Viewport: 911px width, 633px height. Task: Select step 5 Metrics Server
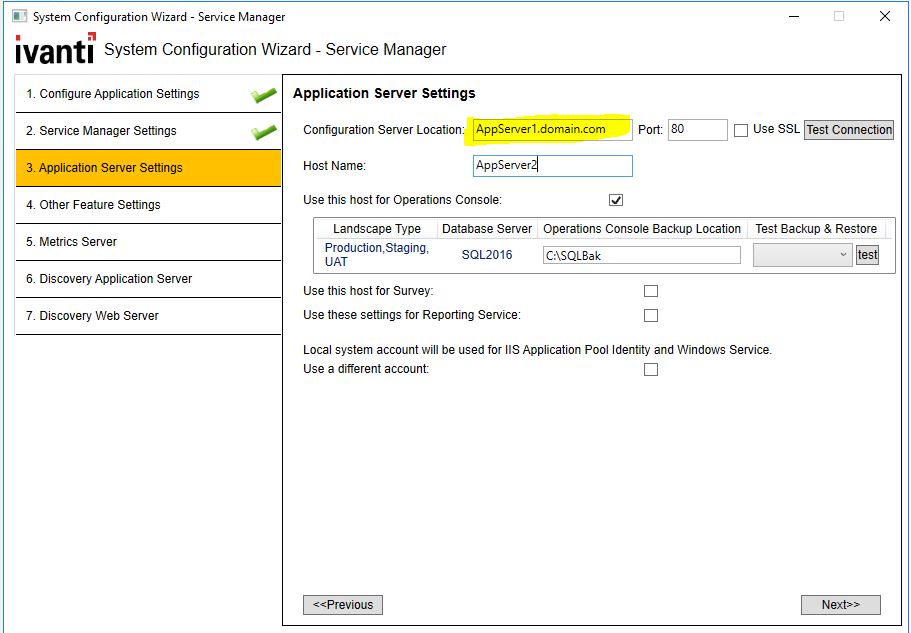click(x=72, y=242)
